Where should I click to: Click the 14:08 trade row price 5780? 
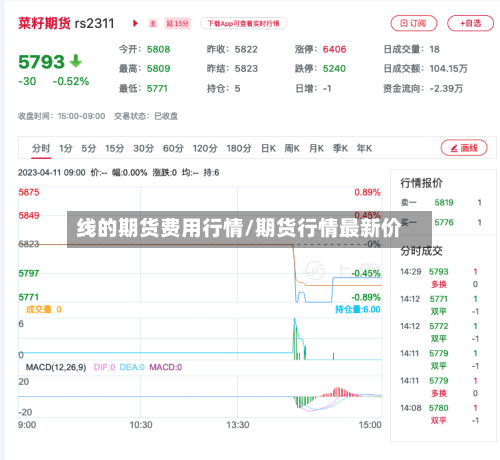[439, 408]
